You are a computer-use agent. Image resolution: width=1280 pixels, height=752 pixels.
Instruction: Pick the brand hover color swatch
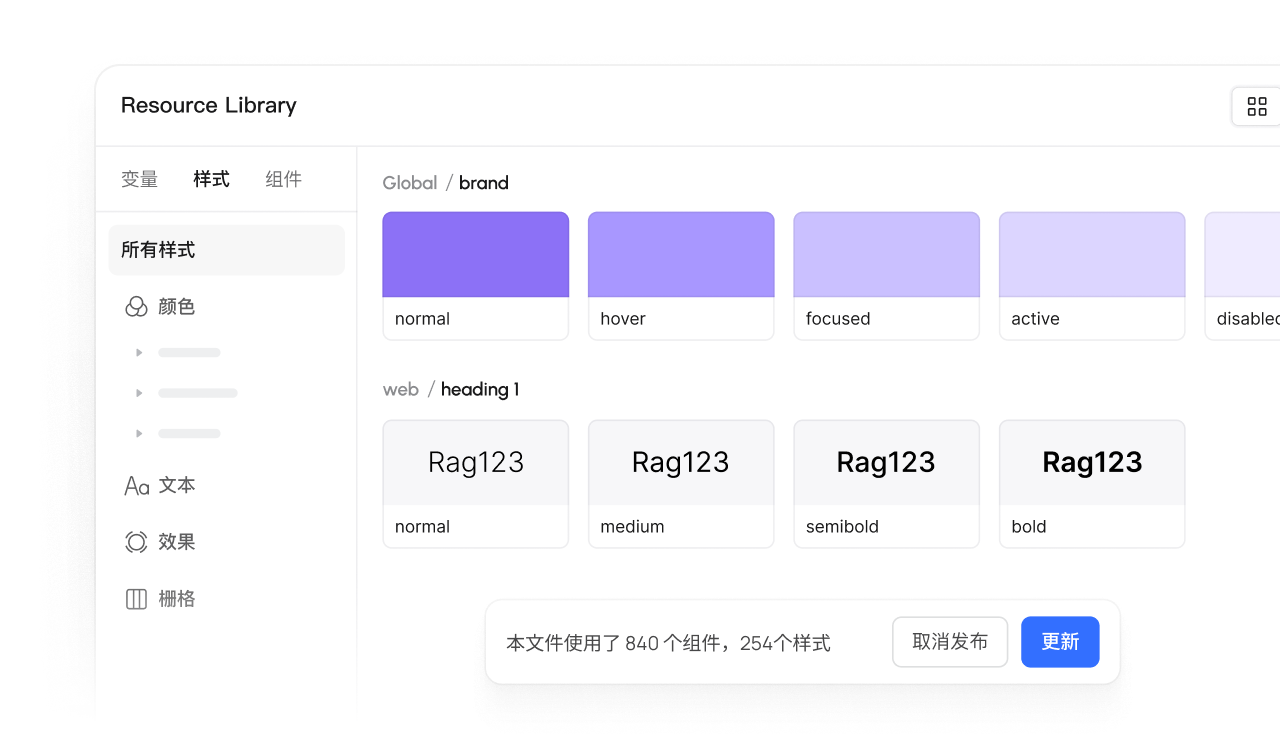(681, 255)
